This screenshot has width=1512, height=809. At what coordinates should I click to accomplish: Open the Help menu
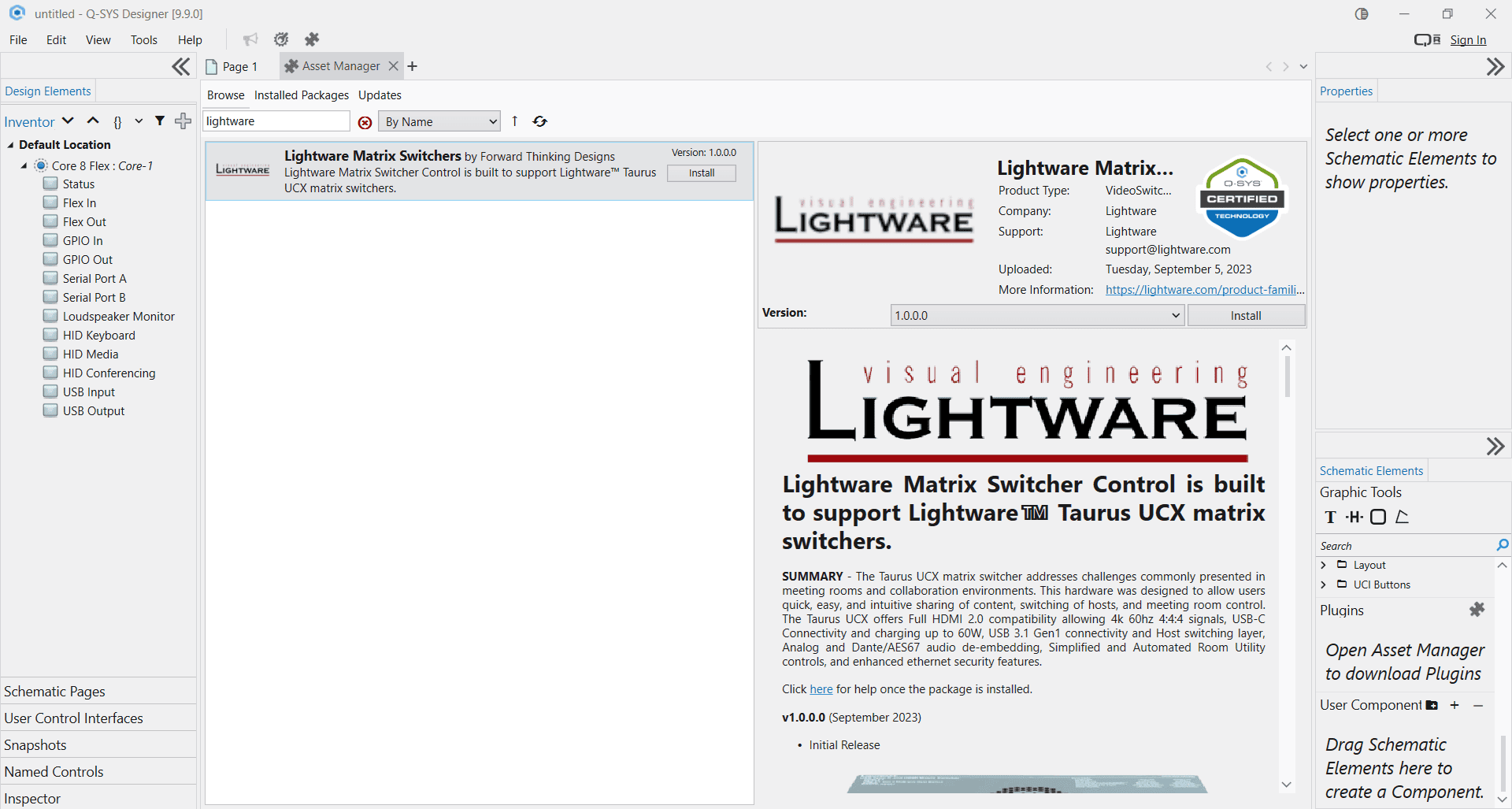click(190, 40)
